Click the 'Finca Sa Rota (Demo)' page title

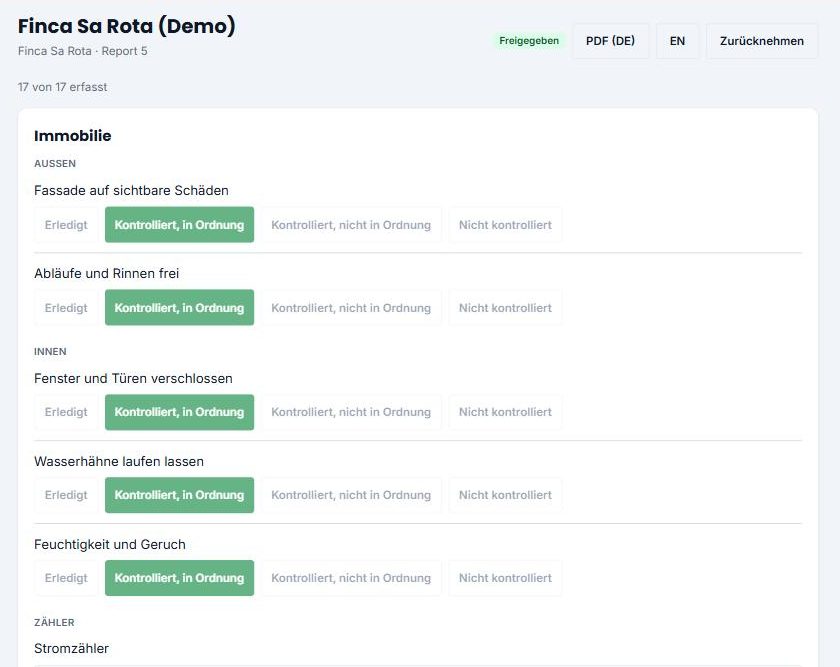click(126, 26)
